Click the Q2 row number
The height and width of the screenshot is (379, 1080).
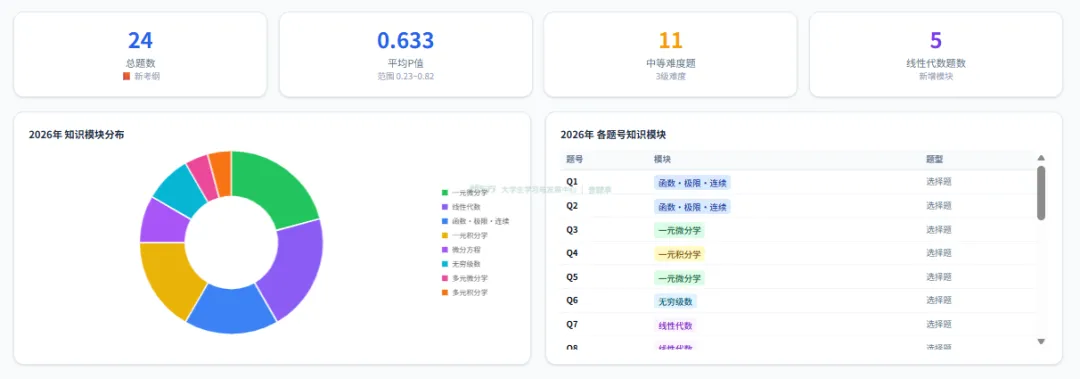pyautogui.click(x=572, y=205)
